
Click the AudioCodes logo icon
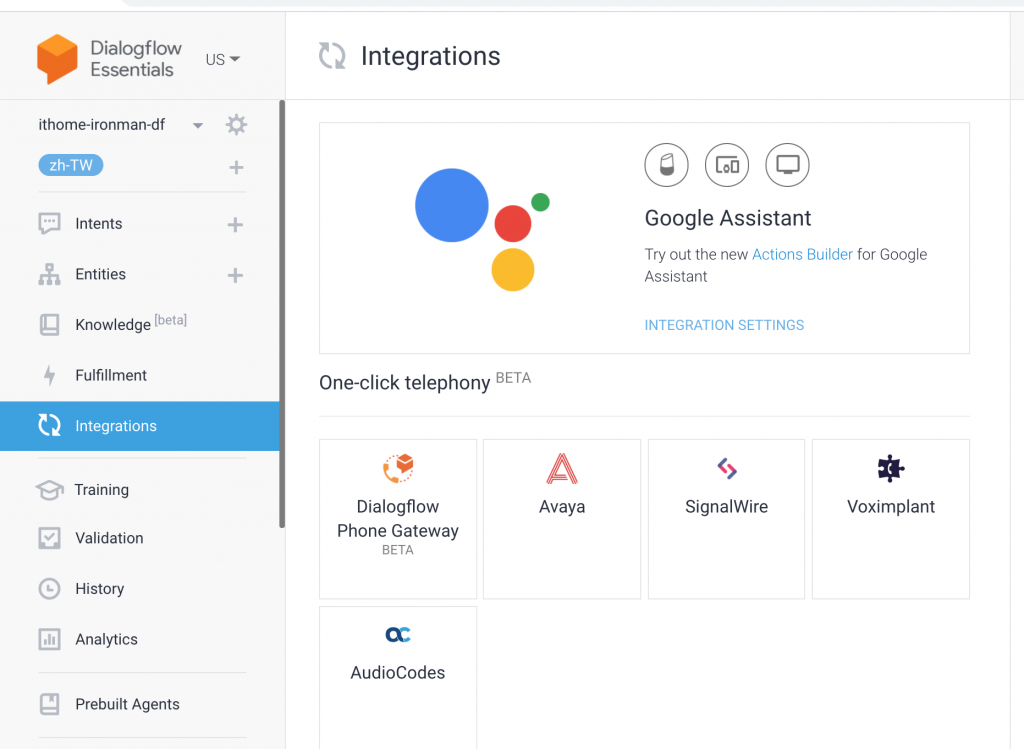click(x=398, y=635)
